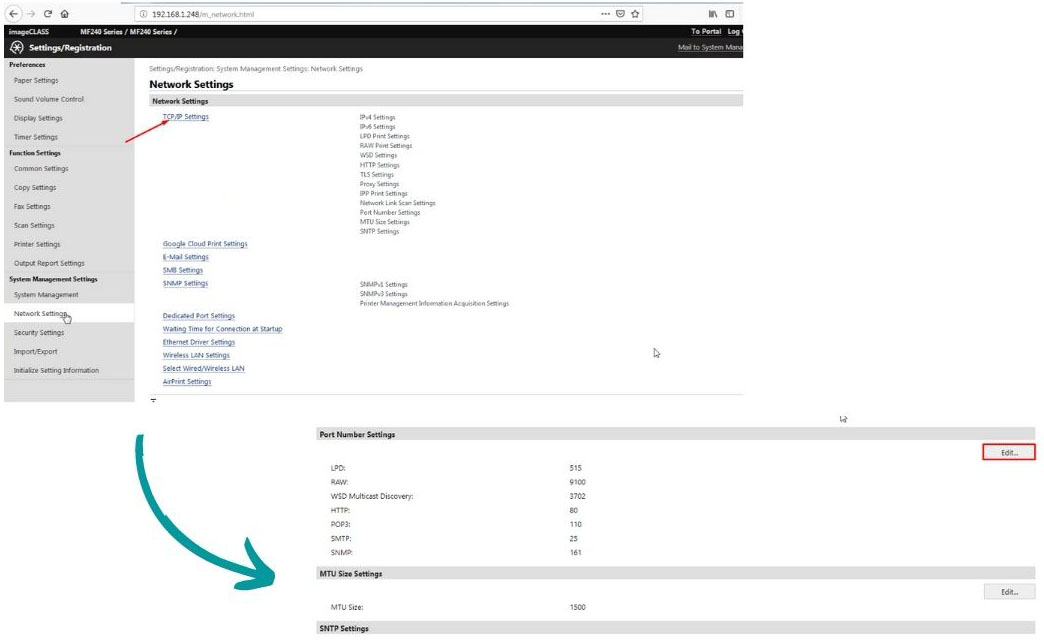Open Security Settings in the sidebar
1044x644 pixels.
point(39,333)
